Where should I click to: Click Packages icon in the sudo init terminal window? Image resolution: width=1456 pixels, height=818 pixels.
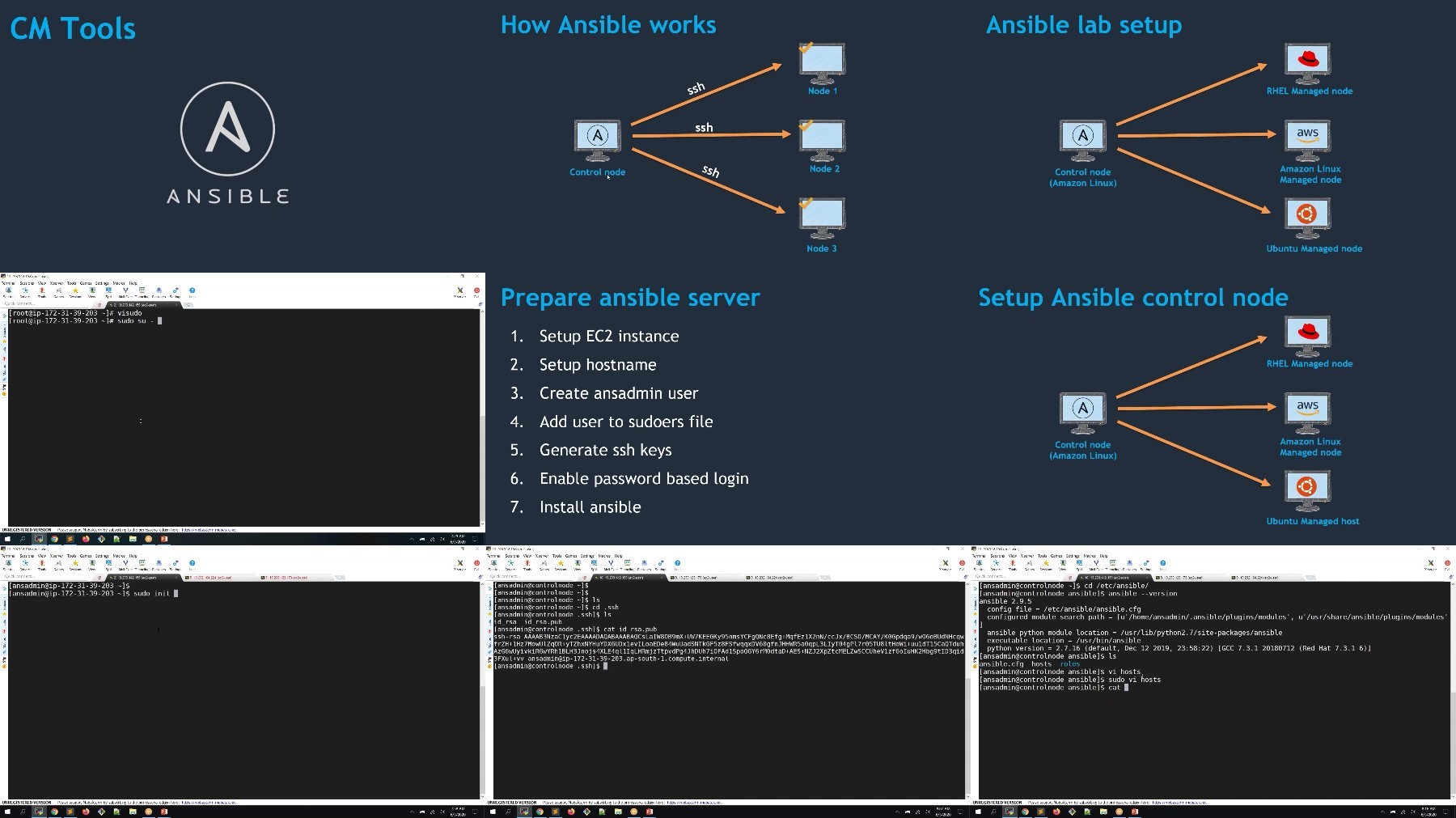point(159,564)
